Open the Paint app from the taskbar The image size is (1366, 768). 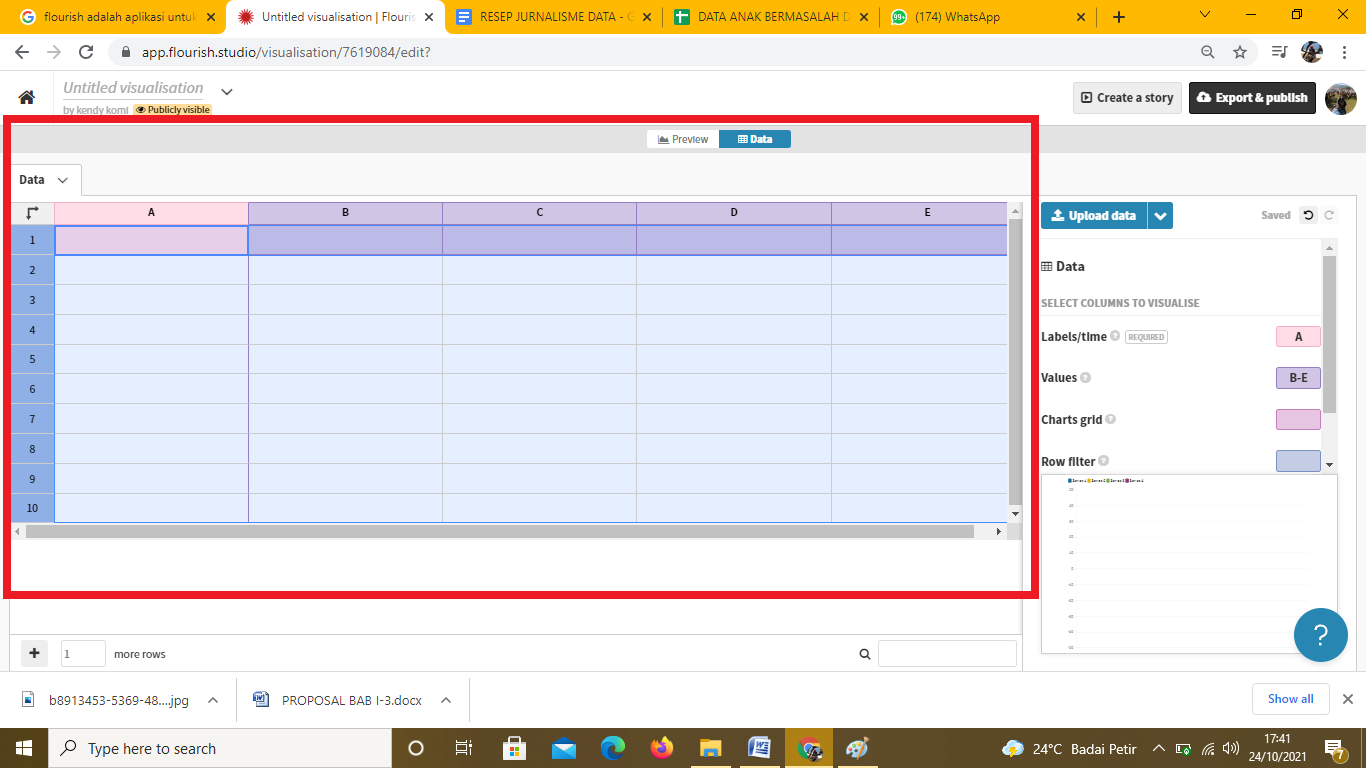coord(857,748)
